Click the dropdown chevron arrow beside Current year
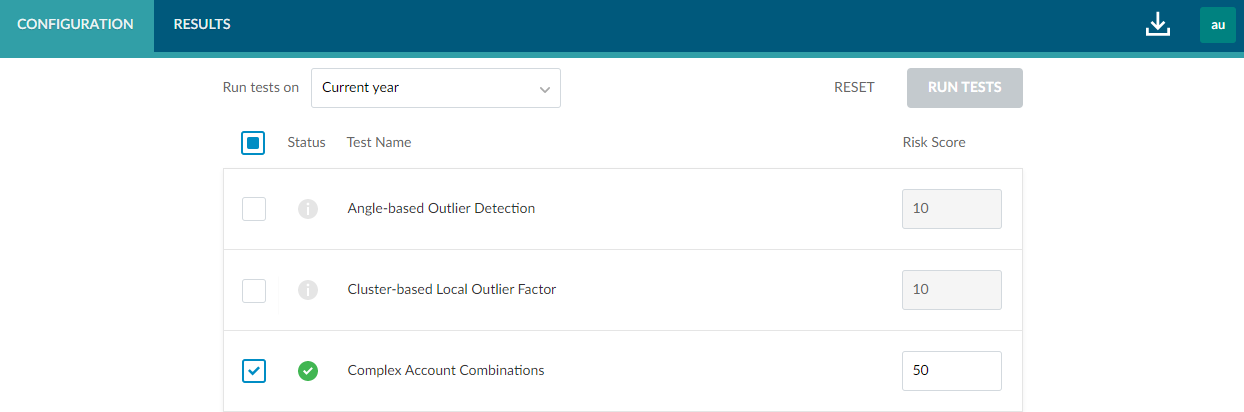Screen dimensions: 1244x412 [x=545, y=89]
